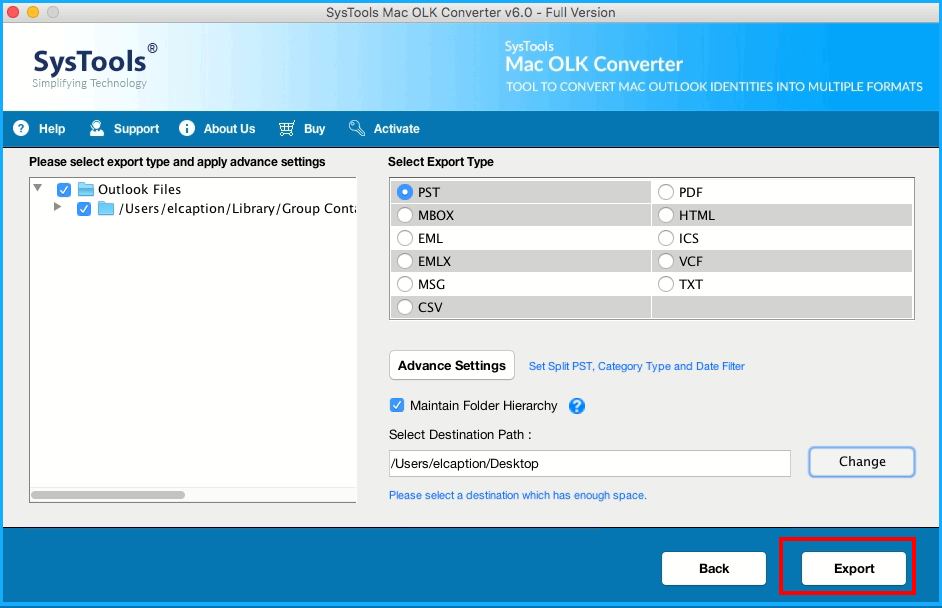
Task: Open the Support menu item
Action: point(136,129)
